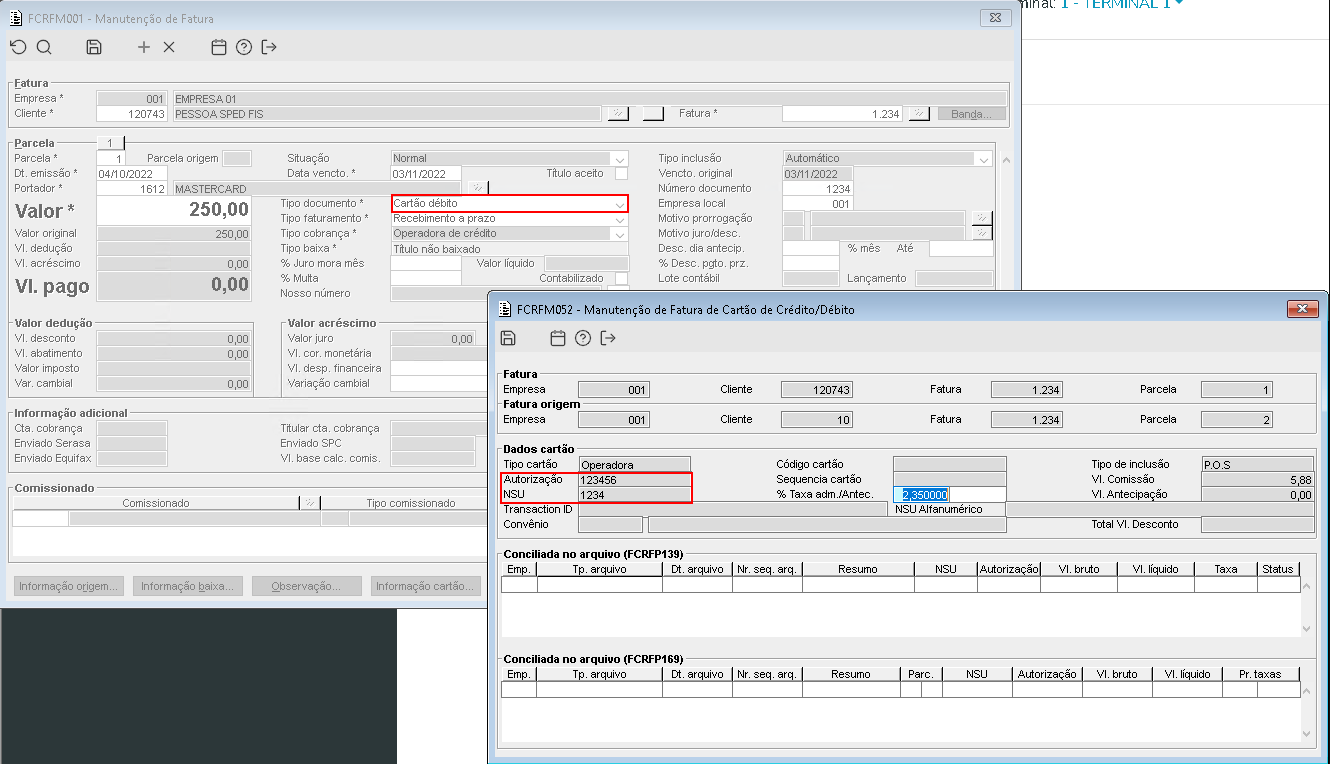The height and width of the screenshot is (764, 1330).
Task: Click the EMPRESA 01 company name field
Action: tap(589, 99)
